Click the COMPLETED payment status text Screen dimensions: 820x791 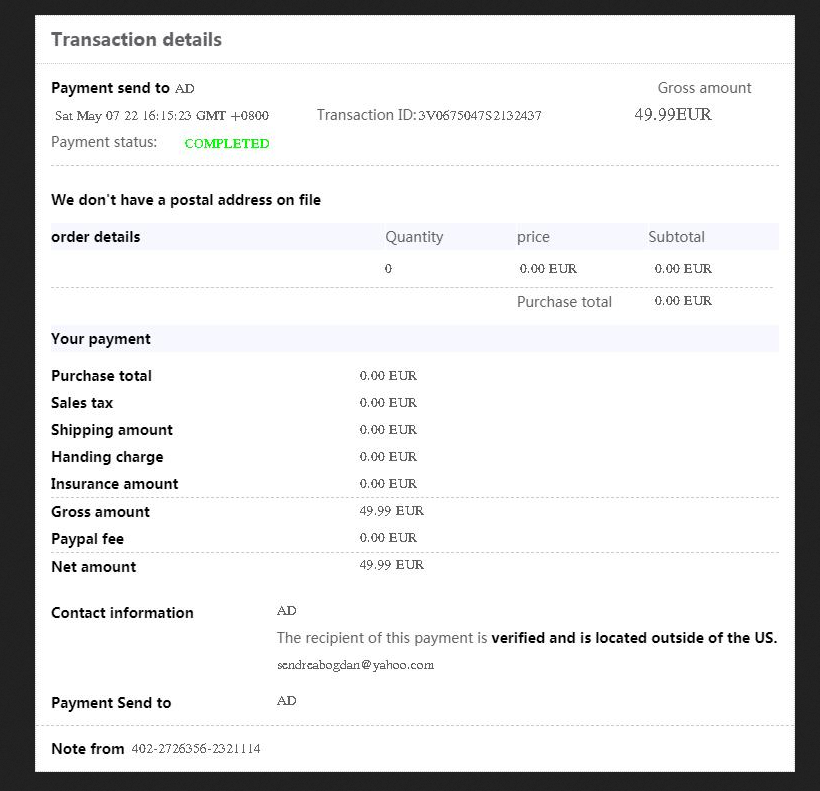[227, 144]
